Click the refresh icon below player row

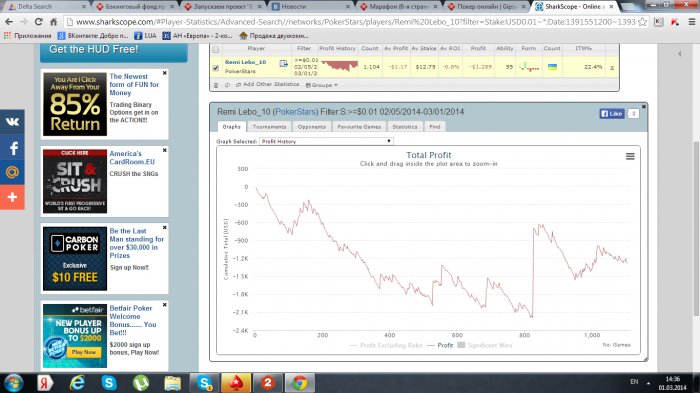(x=227, y=85)
